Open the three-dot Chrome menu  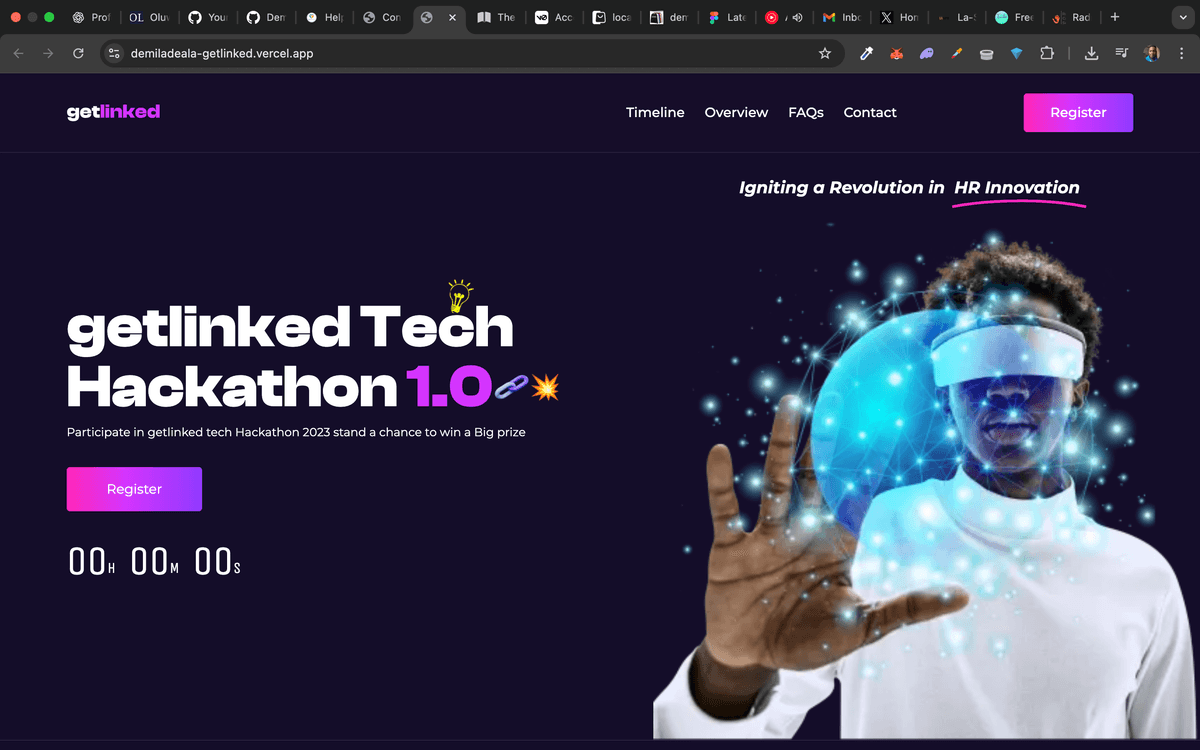(1181, 52)
